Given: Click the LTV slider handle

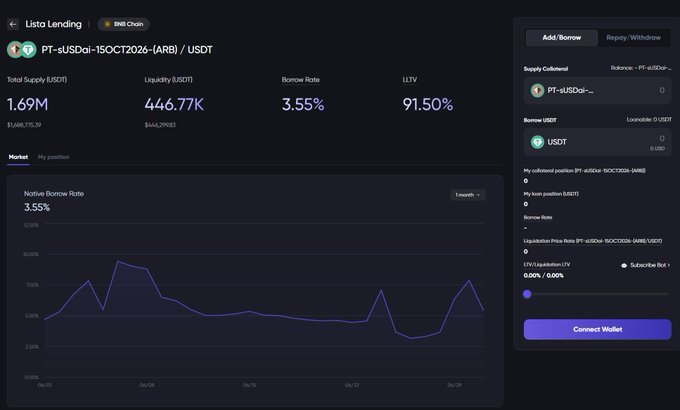Looking at the screenshot, I should pyautogui.click(x=527, y=294).
